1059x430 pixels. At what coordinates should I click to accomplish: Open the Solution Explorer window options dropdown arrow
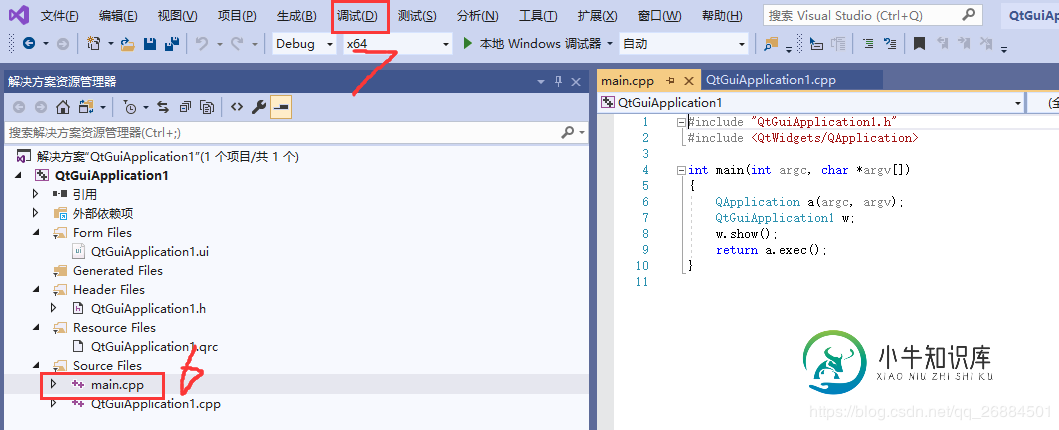541,82
